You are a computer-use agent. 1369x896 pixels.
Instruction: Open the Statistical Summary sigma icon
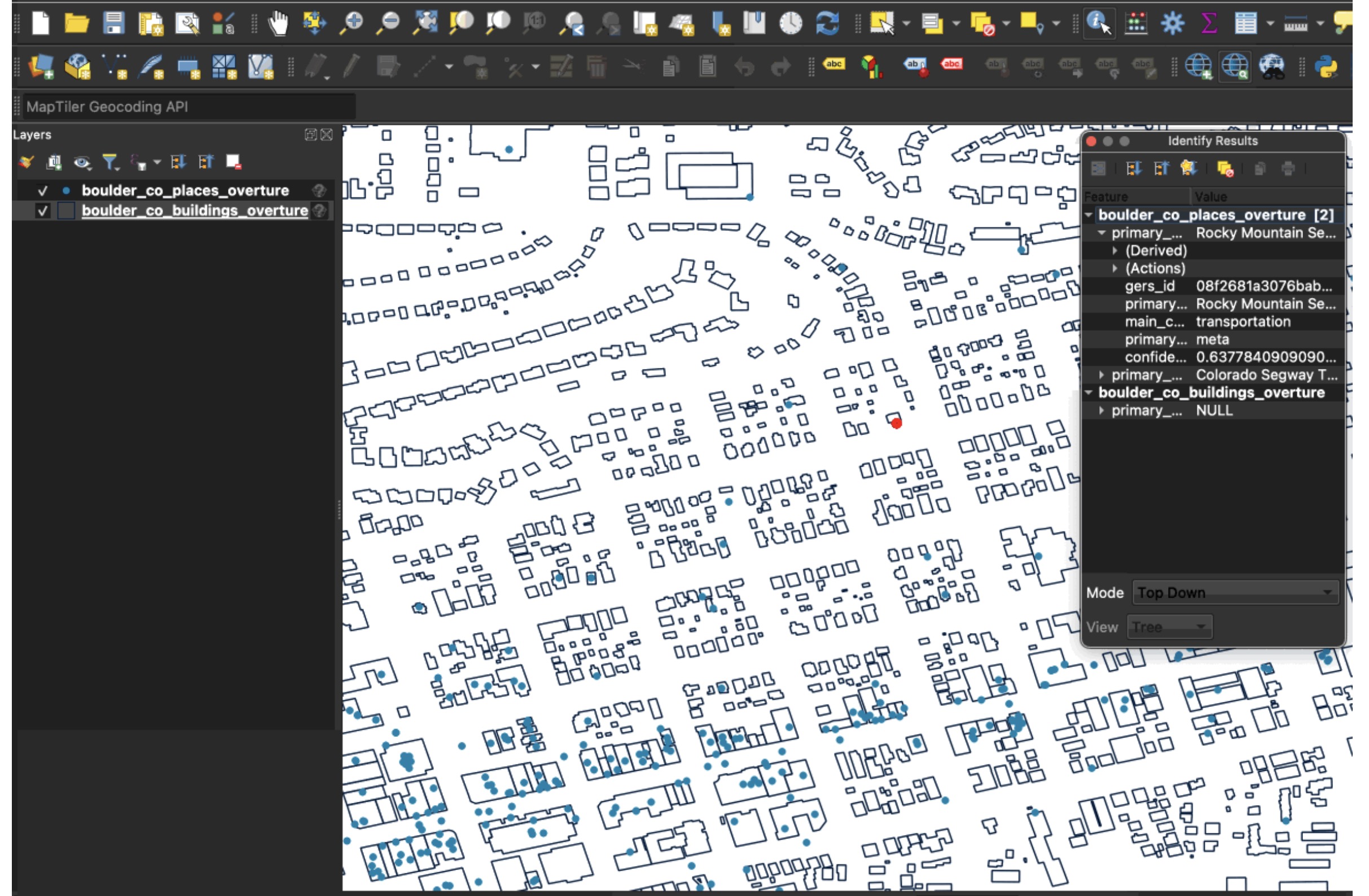[1208, 24]
